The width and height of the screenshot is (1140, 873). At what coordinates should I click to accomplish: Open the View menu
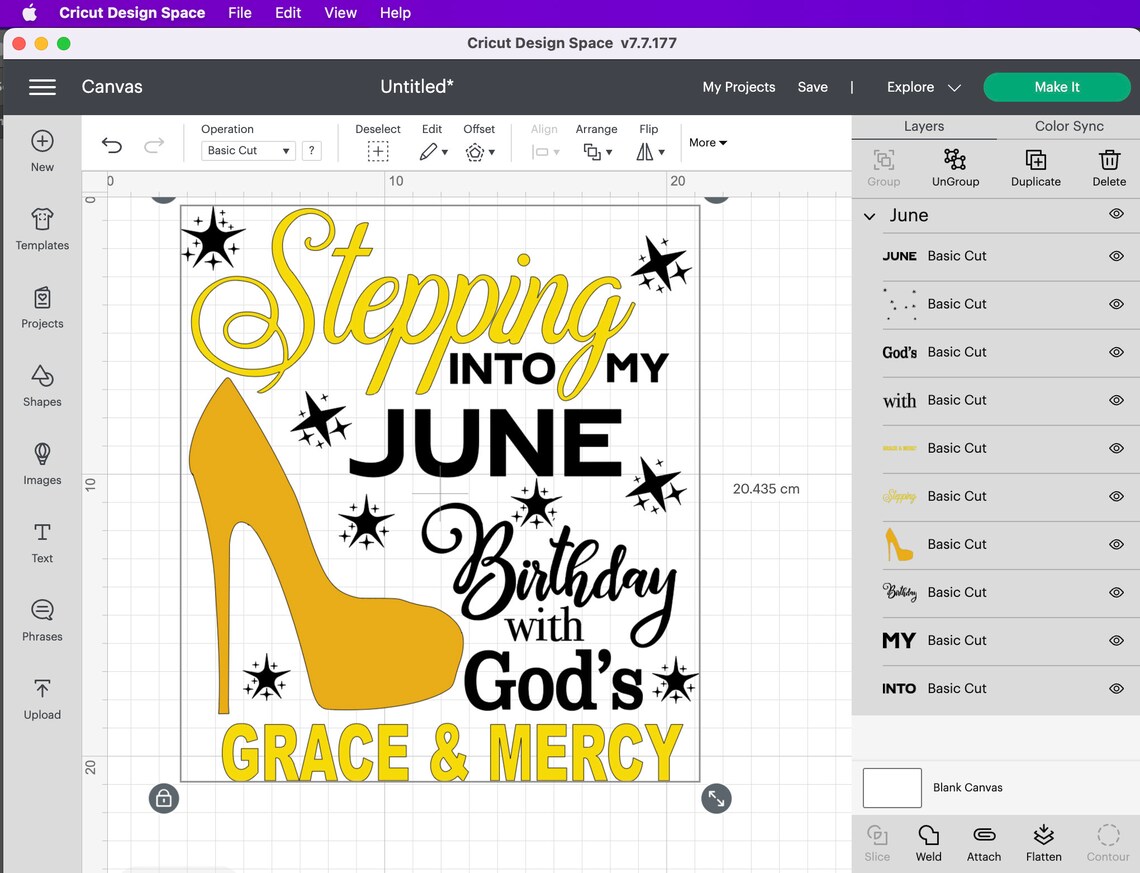click(x=340, y=13)
